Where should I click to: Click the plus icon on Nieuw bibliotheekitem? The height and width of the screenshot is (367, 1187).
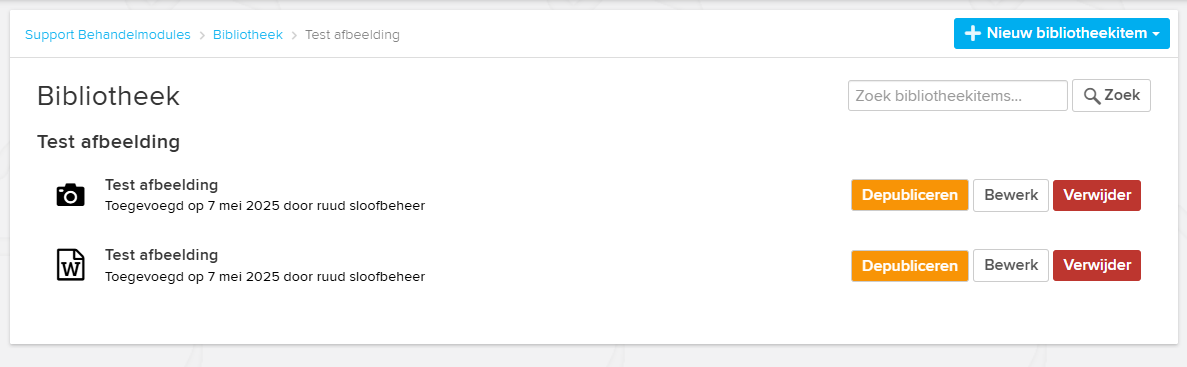point(973,34)
